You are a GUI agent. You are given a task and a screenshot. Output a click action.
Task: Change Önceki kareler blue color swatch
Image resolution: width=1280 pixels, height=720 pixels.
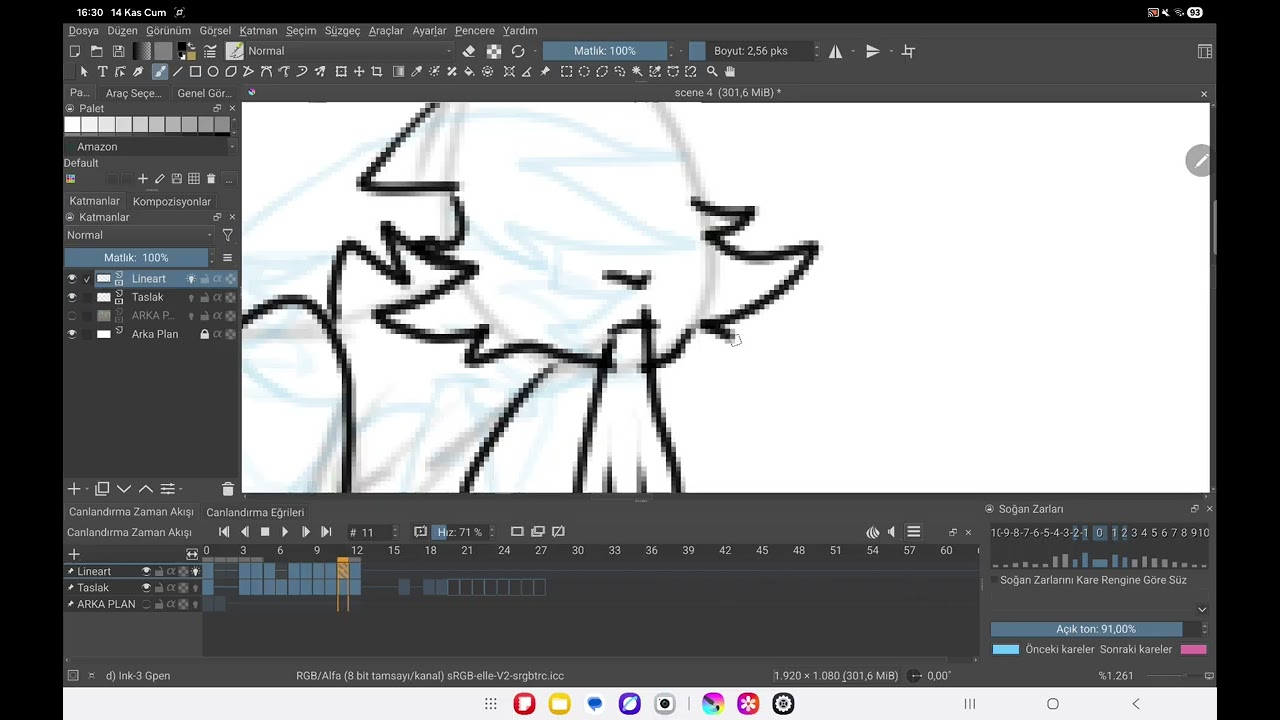[1006, 649]
